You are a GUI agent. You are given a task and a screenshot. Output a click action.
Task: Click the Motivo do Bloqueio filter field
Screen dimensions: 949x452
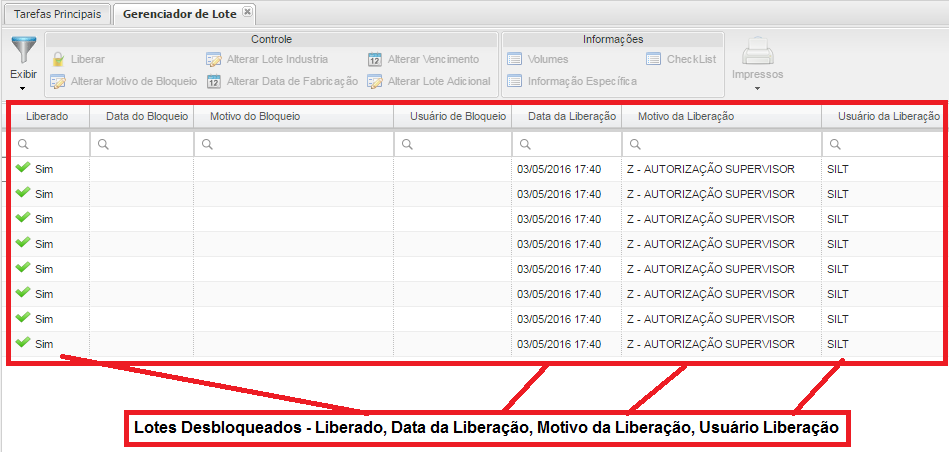(294, 144)
